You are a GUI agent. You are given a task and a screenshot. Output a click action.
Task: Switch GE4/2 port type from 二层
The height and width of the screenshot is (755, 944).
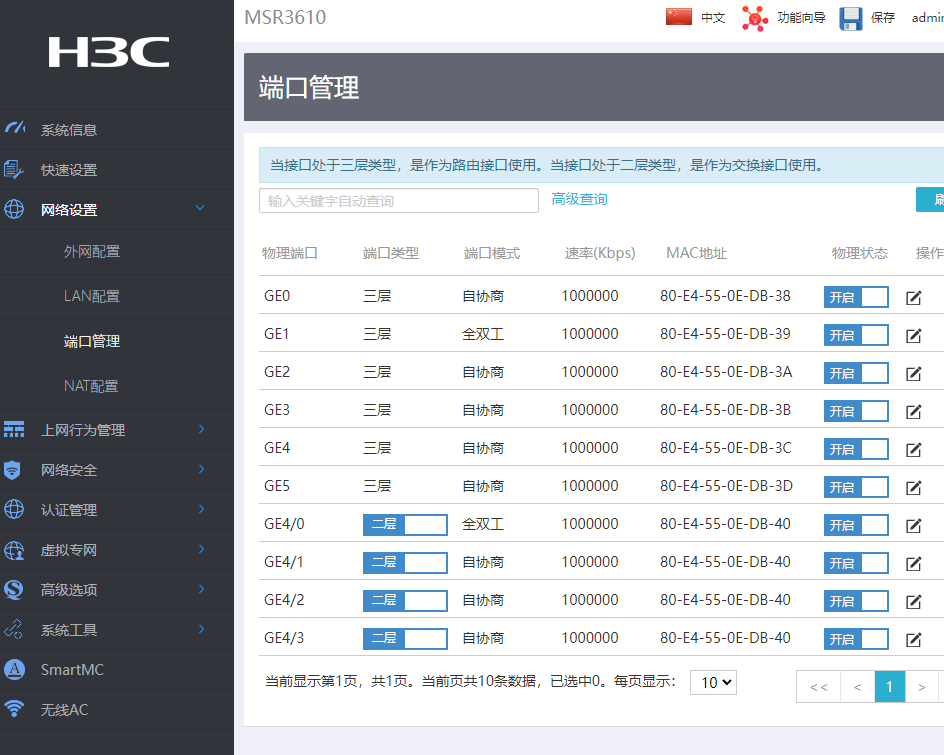click(x=405, y=600)
